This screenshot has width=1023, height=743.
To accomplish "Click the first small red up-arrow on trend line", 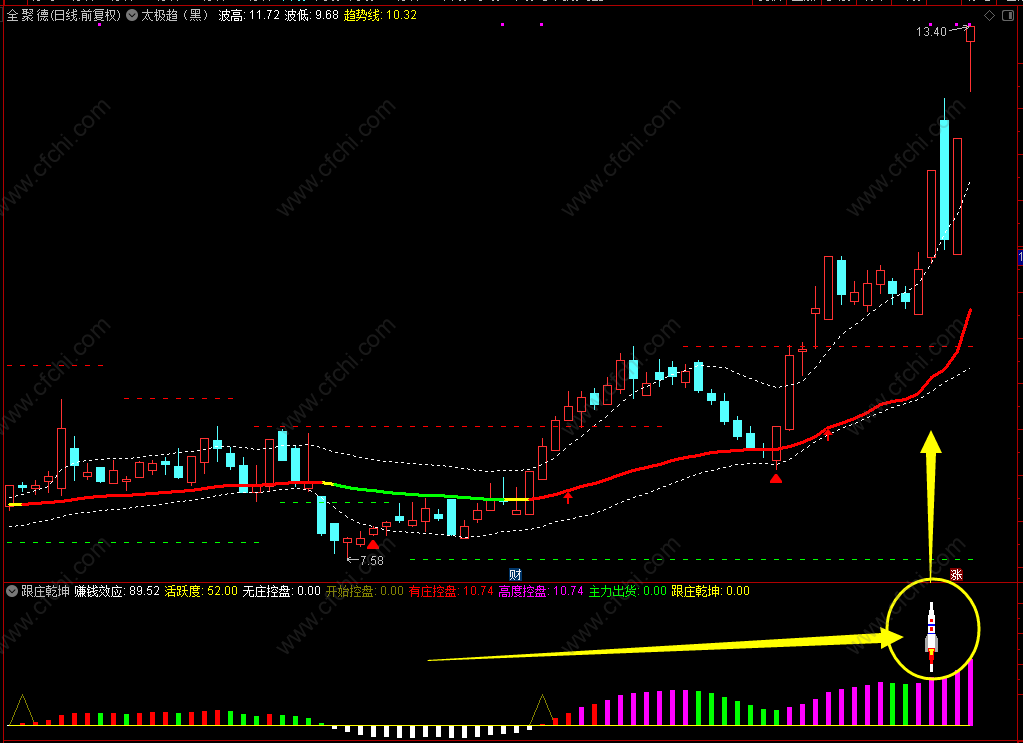I will (x=568, y=498).
